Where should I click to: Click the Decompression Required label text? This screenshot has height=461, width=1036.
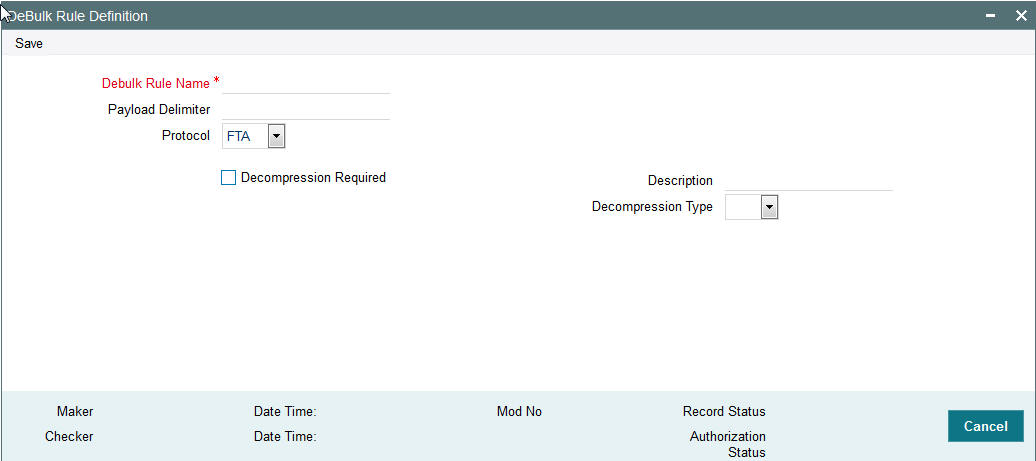pos(313,177)
